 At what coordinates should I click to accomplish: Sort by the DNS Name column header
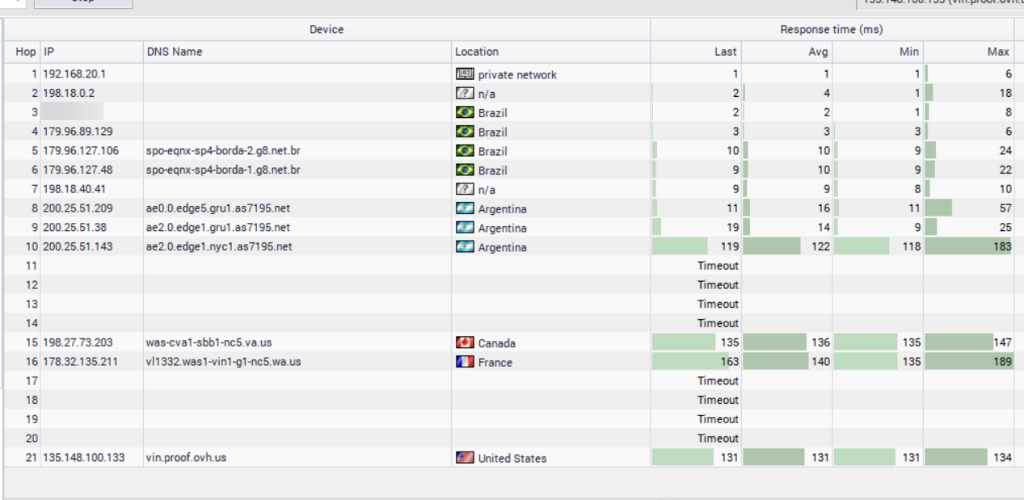pyautogui.click(x=297, y=52)
